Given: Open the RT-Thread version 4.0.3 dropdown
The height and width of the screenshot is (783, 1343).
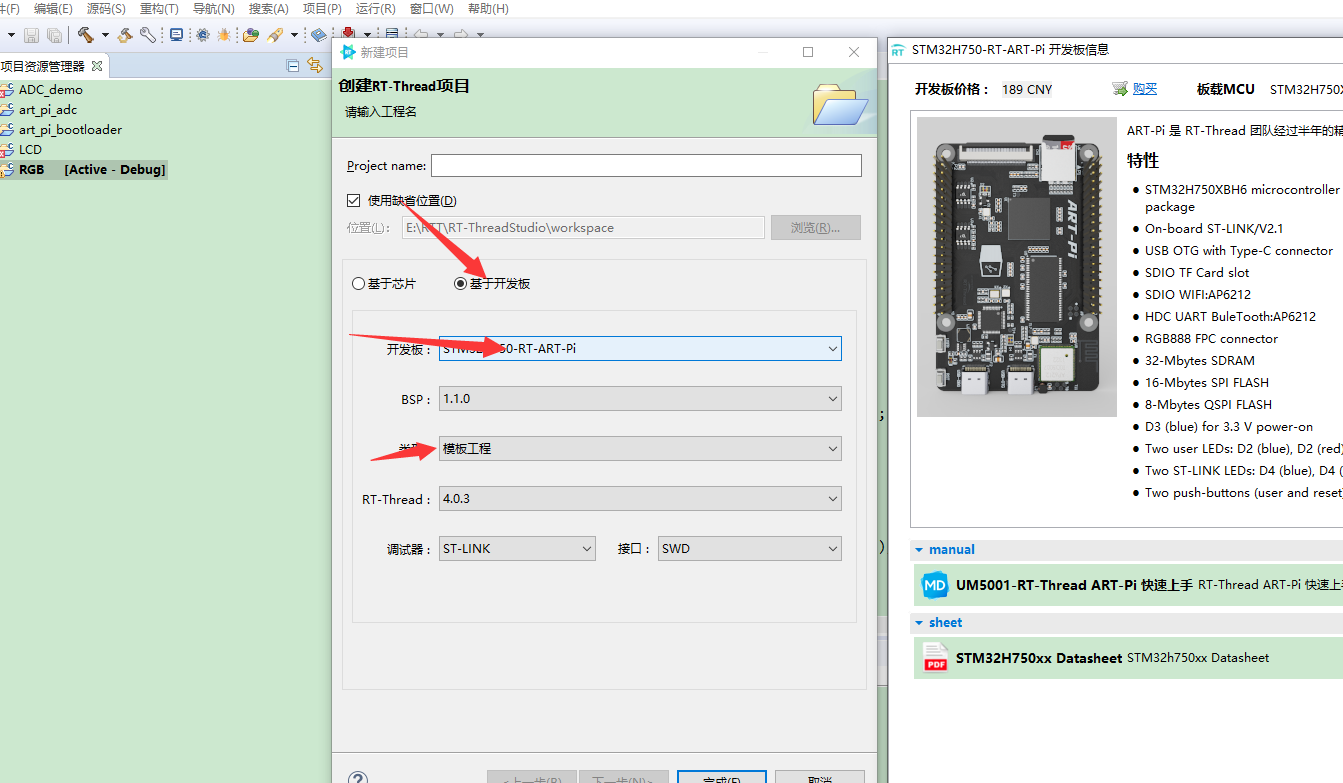Looking at the screenshot, I should click(x=640, y=499).
